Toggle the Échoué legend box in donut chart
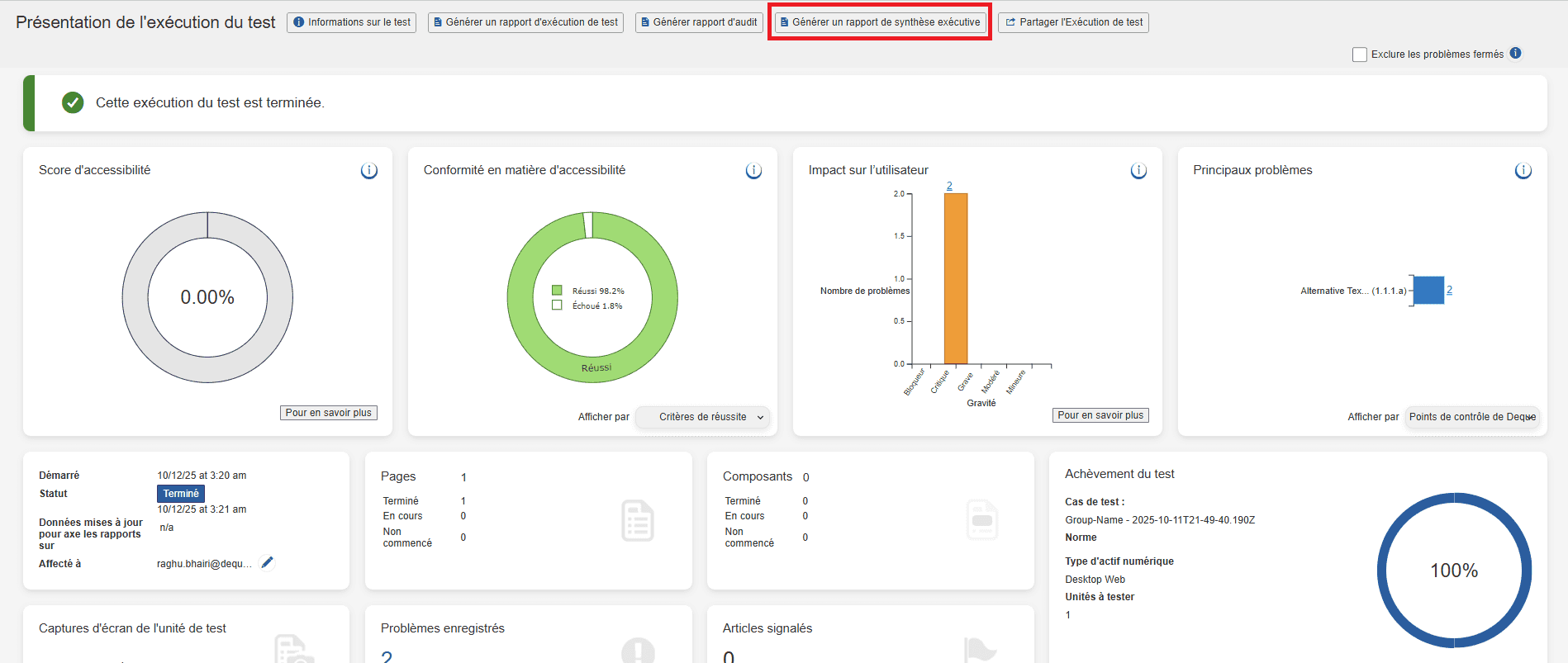The height and width of the screenshot is (663, 1568). click(557, 305)
